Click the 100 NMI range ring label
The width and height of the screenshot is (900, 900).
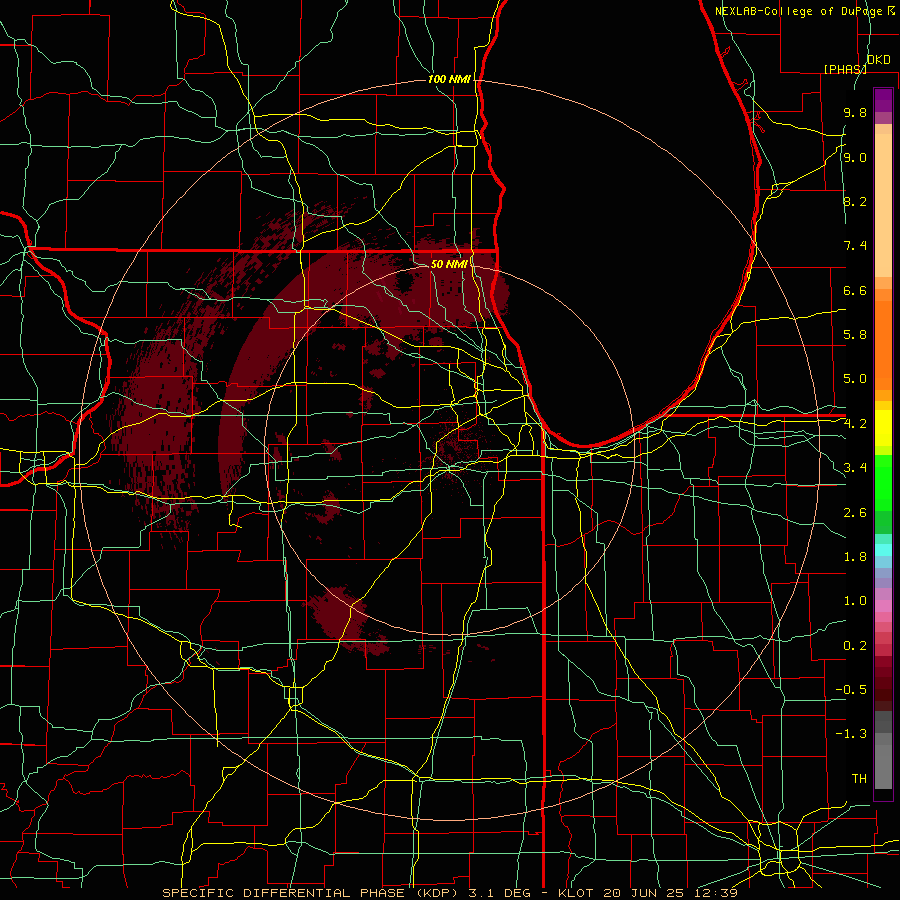pos(449,79)
